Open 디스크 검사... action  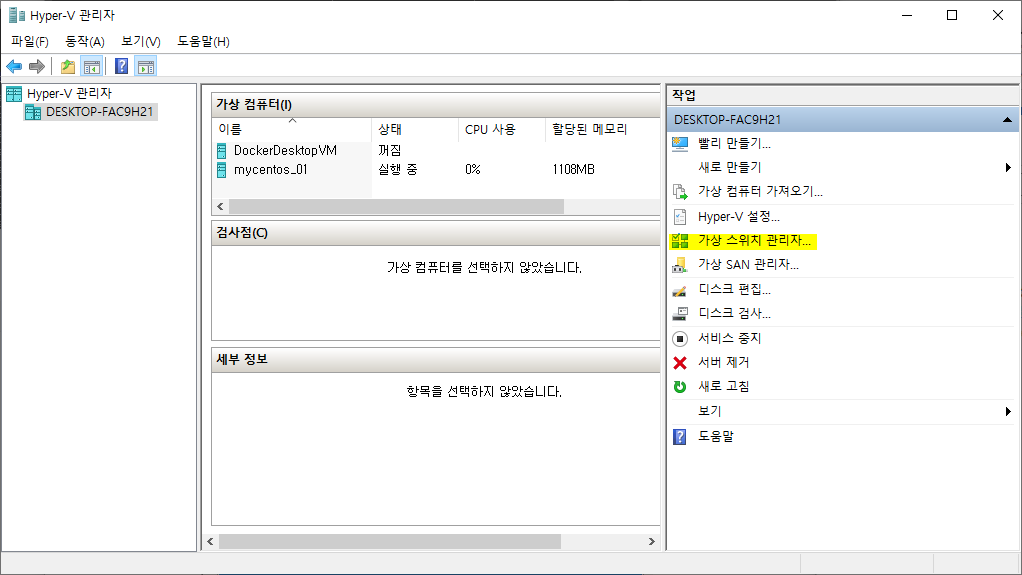tap(734, 314)
